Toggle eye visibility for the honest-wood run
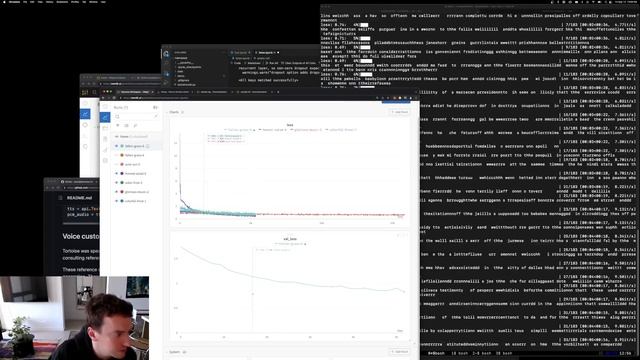 coord(117,173)
